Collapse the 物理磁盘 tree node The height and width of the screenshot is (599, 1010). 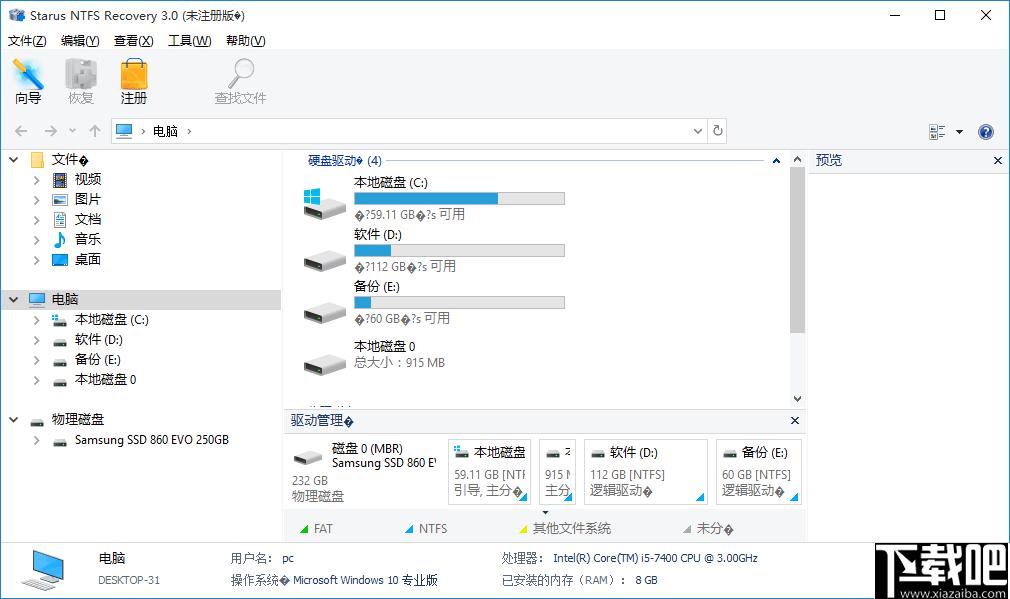[x=14, y=419]
